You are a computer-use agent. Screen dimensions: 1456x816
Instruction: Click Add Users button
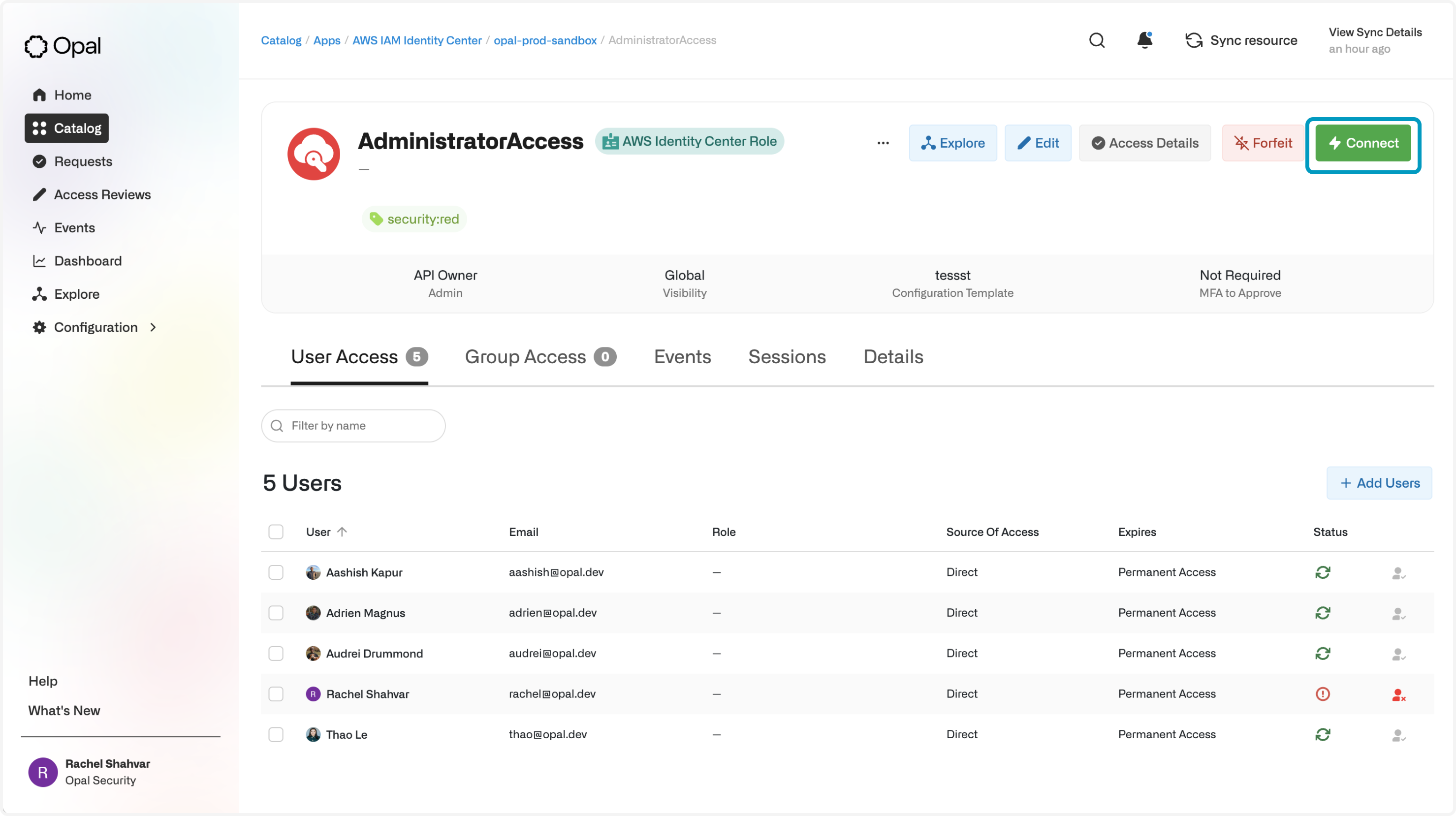(1379, 483)
